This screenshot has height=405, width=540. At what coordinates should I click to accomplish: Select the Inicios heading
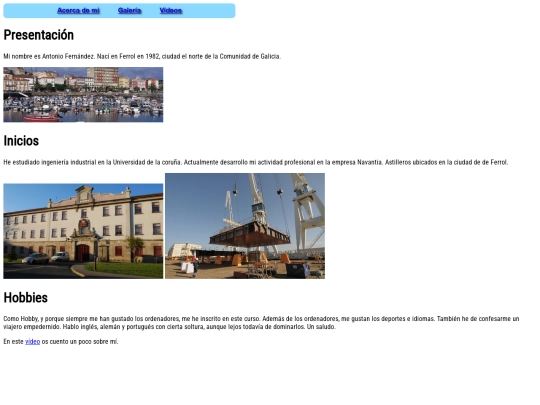[21, 141]
